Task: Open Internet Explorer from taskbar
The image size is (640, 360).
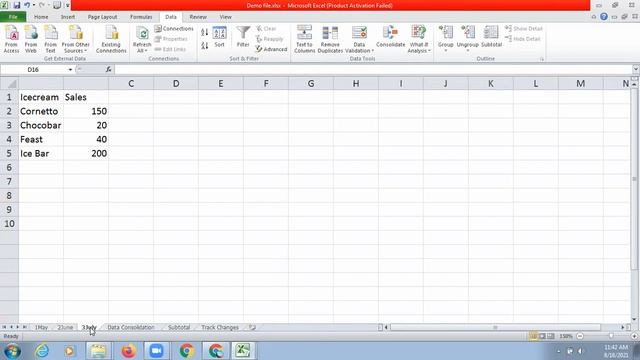Action: [42, 351]
